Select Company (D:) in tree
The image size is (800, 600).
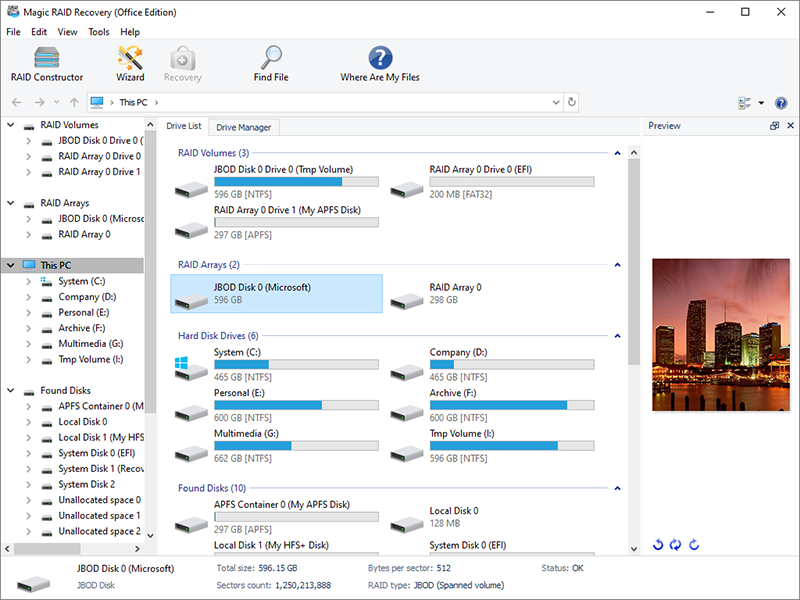(x=87, y=297)
